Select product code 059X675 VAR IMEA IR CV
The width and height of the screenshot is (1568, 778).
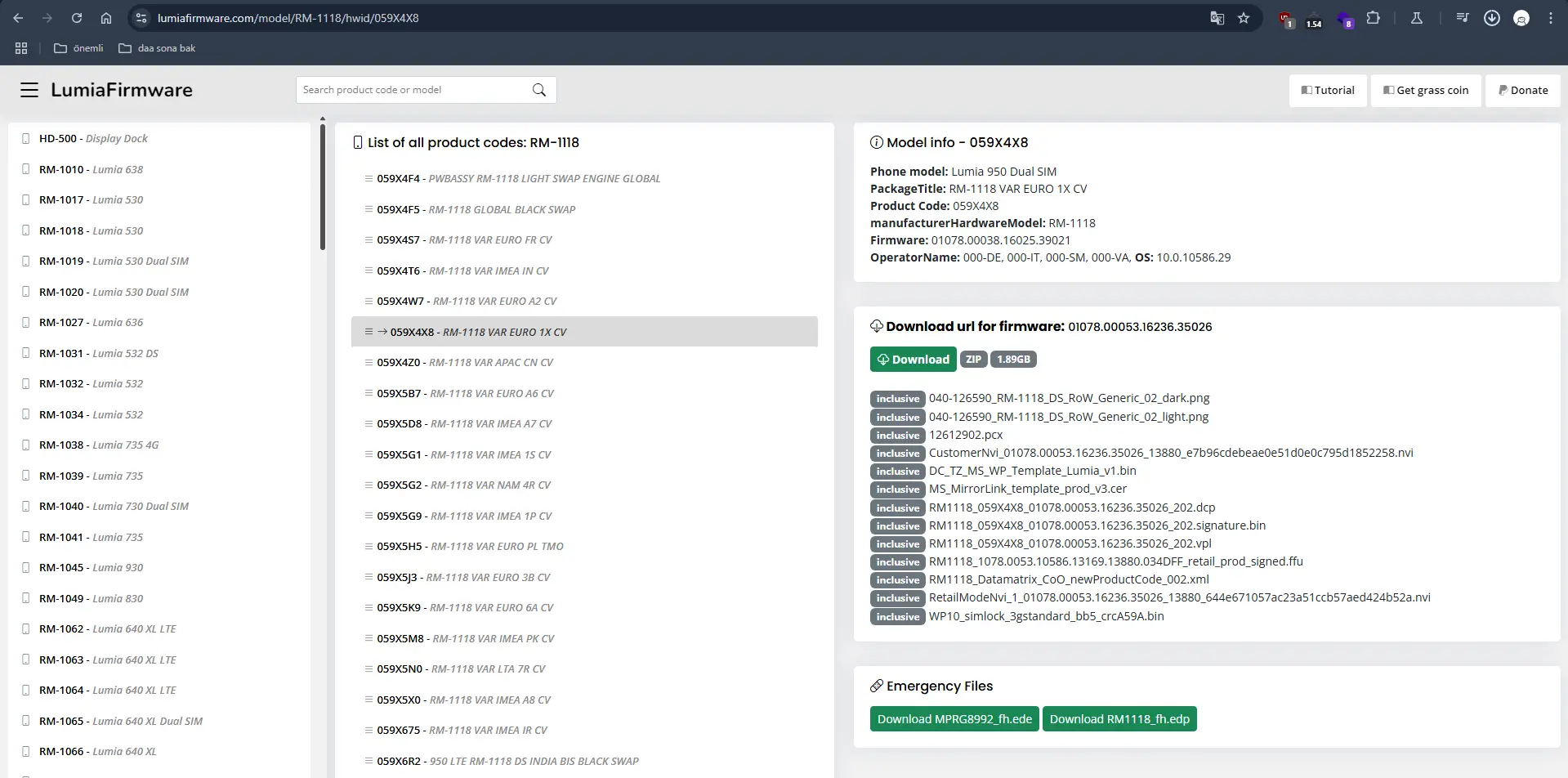click(x=462, y=731)
